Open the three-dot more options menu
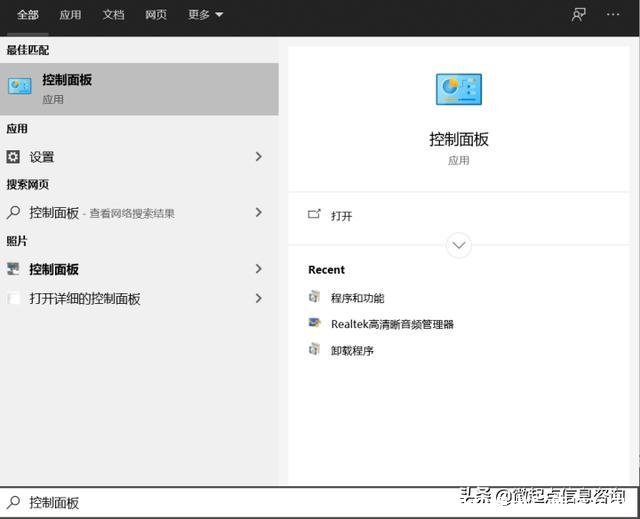The image size is (640, 519). pos(613,15)
